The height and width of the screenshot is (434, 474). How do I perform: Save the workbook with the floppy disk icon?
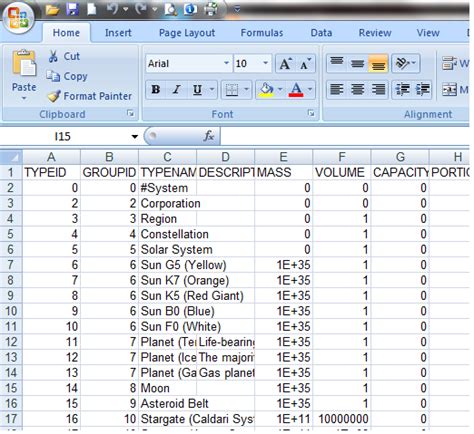pyautogui.click(x=72, y=9)
